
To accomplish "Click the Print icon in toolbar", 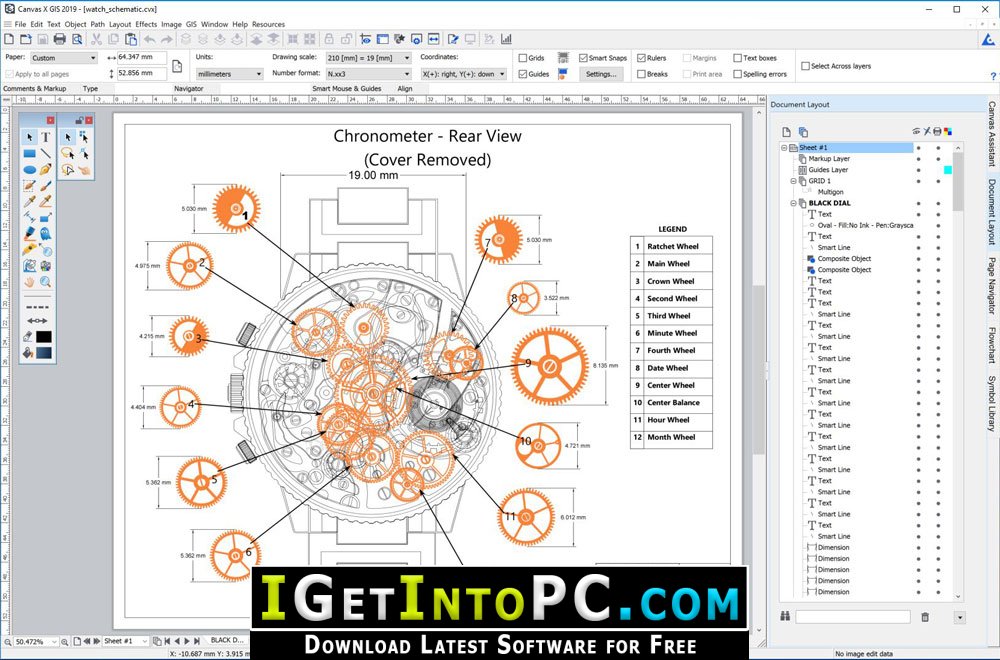I will [60, 40].
